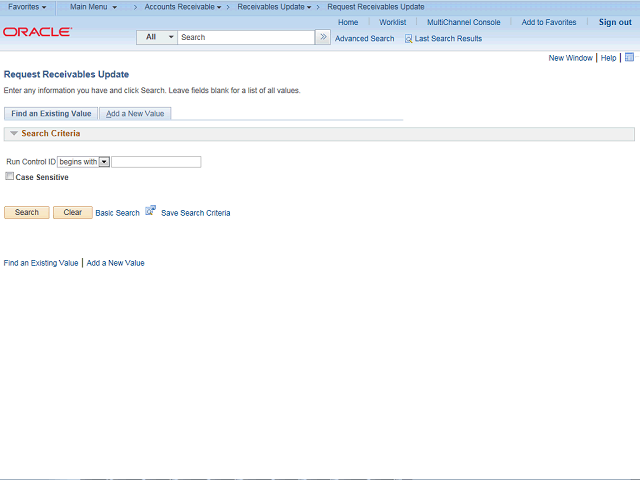Focus the Run Control ID text field
Image resolution: width=640 pixels, height=480 pixels.
coord(156,162)
